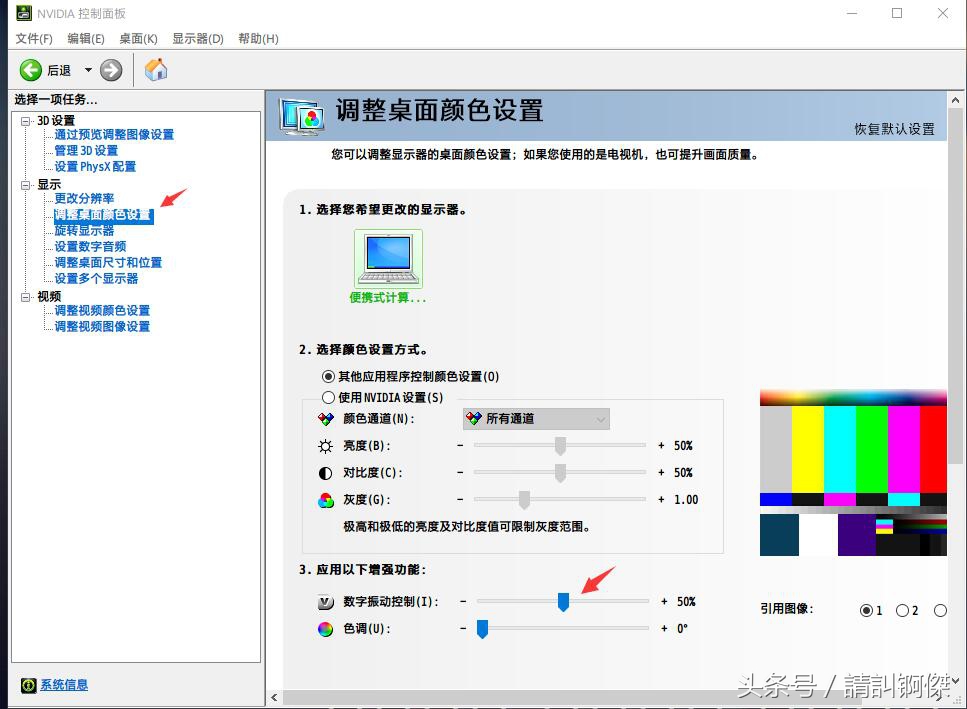The width and height of the screenshot is (967, 709).
Task: Click the hue color wheel icon
Action: click(x=325, y=629)
